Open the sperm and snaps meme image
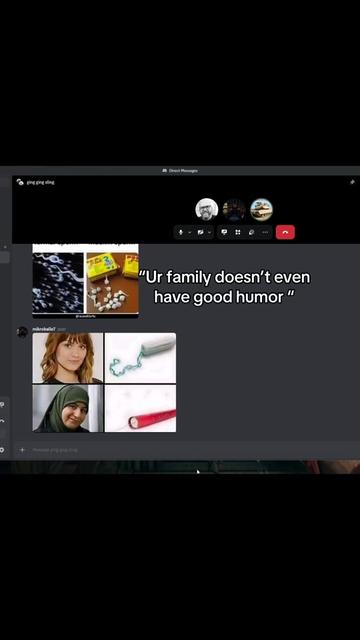Image resolution: width=360 pixels, height=640 pixels. [85, 281]
